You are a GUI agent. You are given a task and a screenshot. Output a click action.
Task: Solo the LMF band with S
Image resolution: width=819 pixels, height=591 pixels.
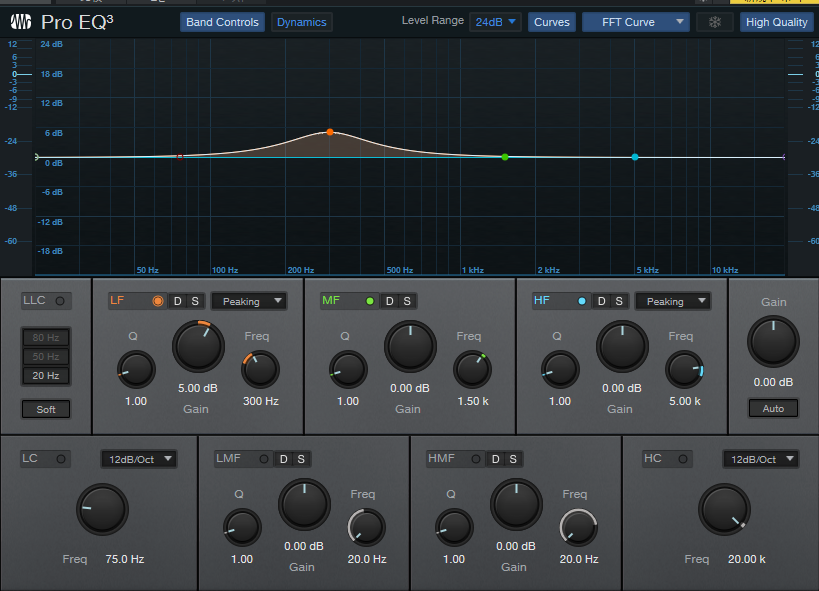(x=301, y=459)
